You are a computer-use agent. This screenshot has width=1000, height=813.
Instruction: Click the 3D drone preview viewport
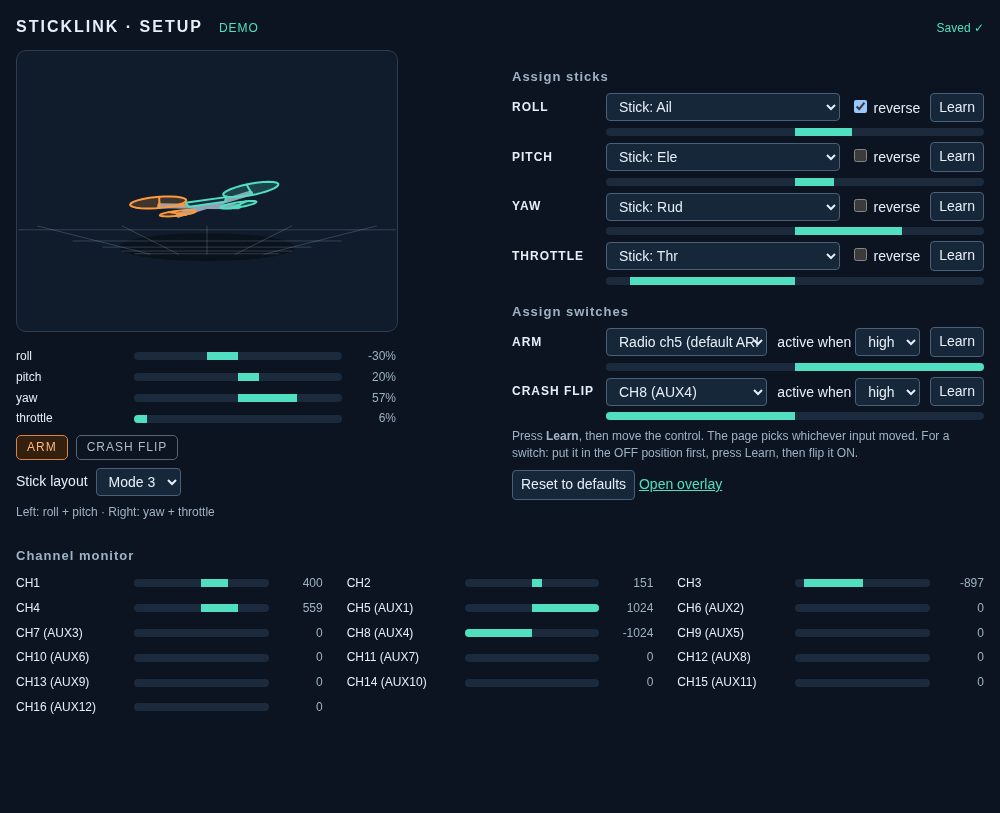click(x=207, y=191)
